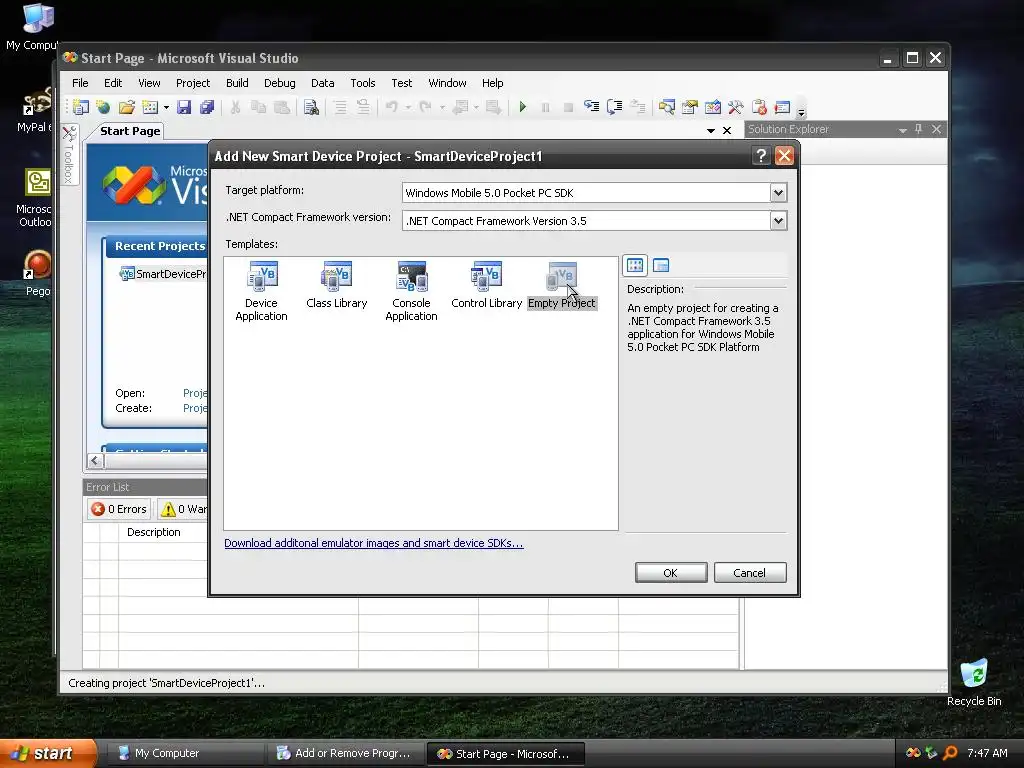Screen dimensions: 1024x768
Task: Open the Debug menu
Action: 280,83
